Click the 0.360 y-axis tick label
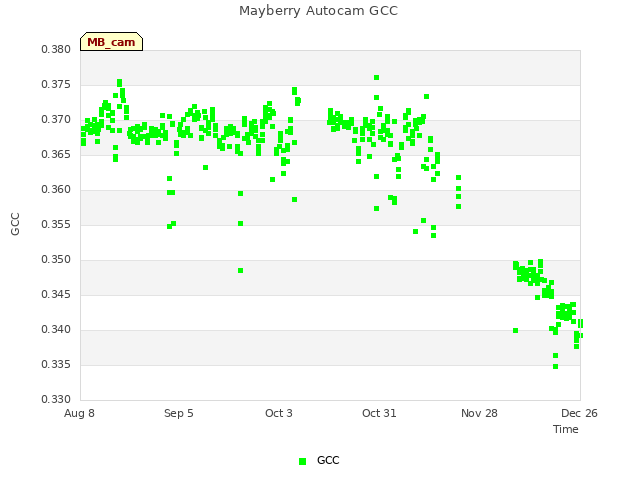640x480 pixels. click(x=56, y=189)
